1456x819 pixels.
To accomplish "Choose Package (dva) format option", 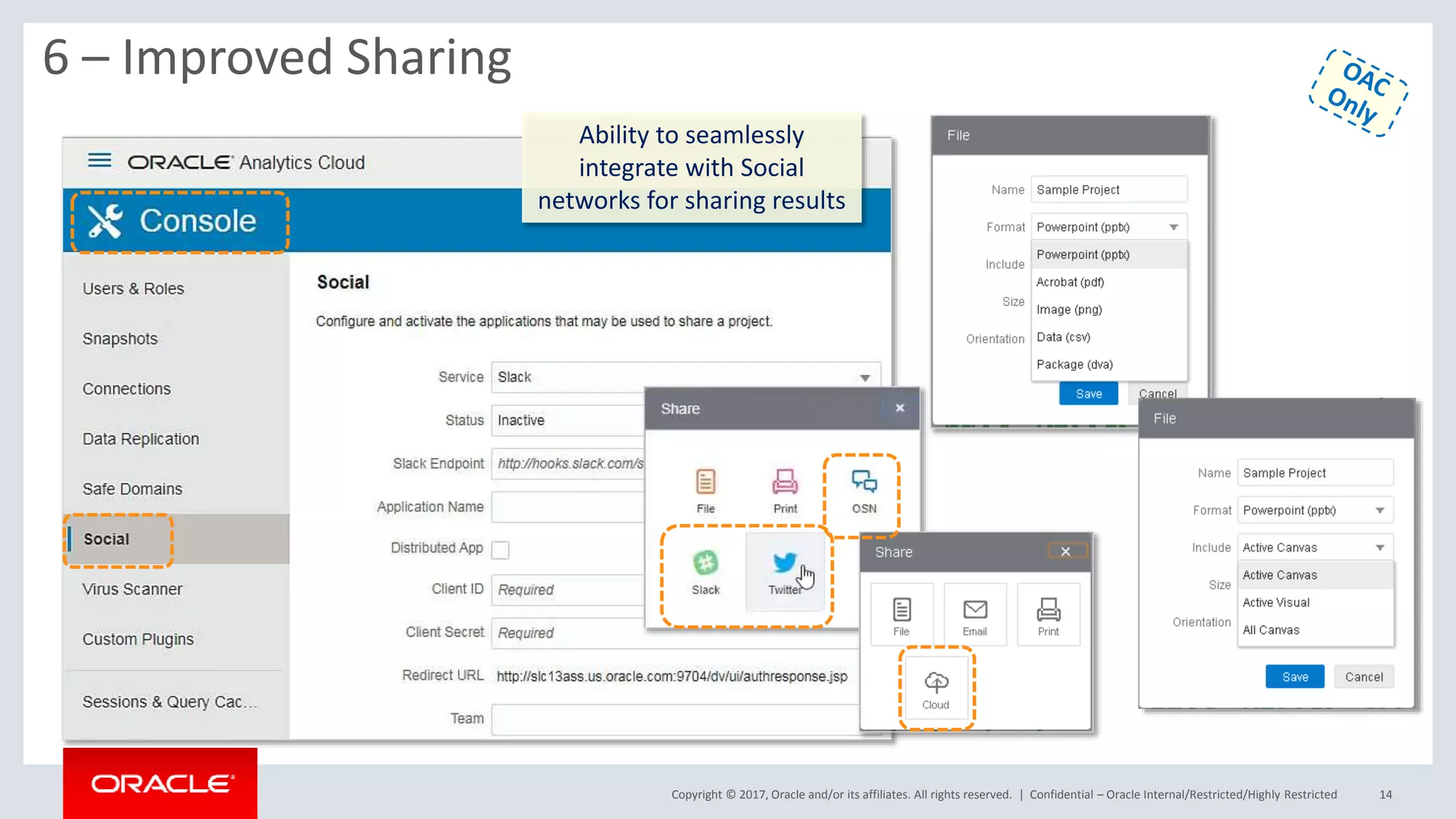I will (x=1108, y=365).
